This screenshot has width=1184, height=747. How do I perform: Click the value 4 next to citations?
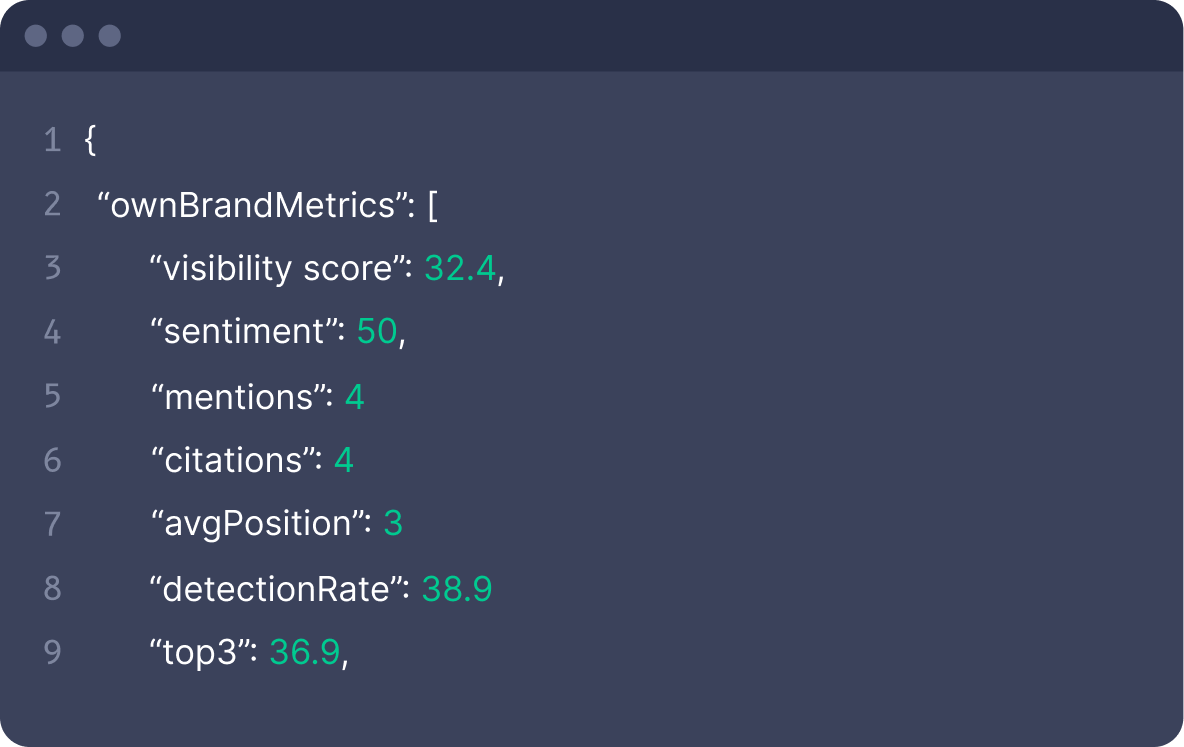pyautogui.click(x=344, y=461)
